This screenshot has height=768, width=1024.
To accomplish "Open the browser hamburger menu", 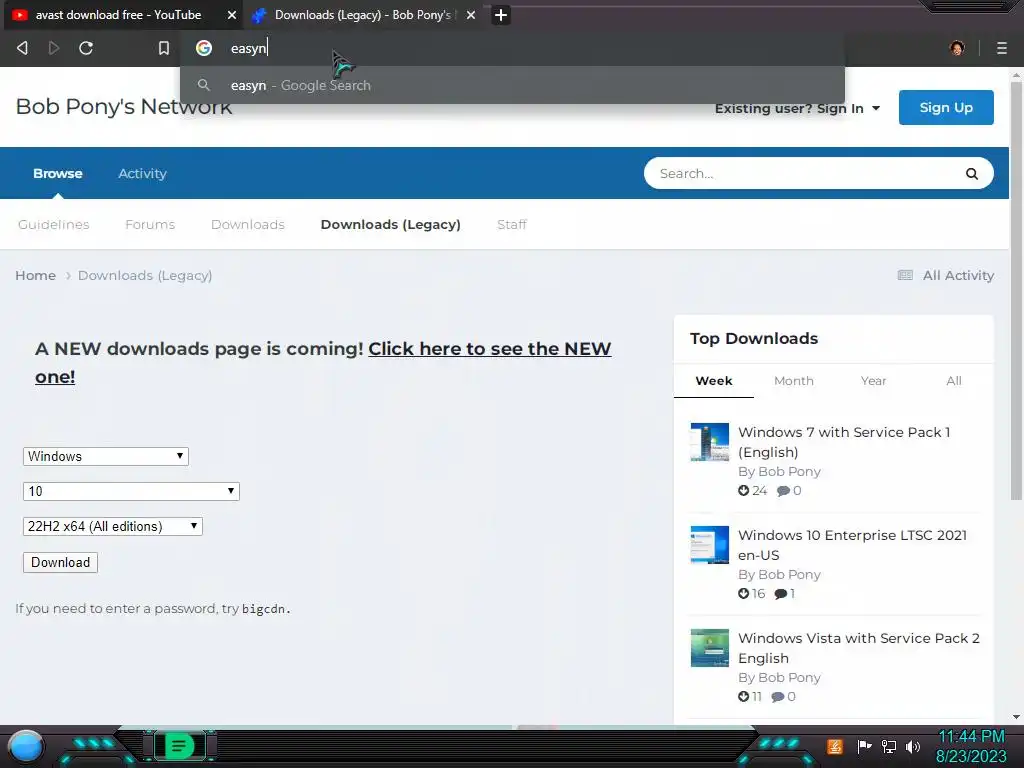I will tap(1001, 48).
